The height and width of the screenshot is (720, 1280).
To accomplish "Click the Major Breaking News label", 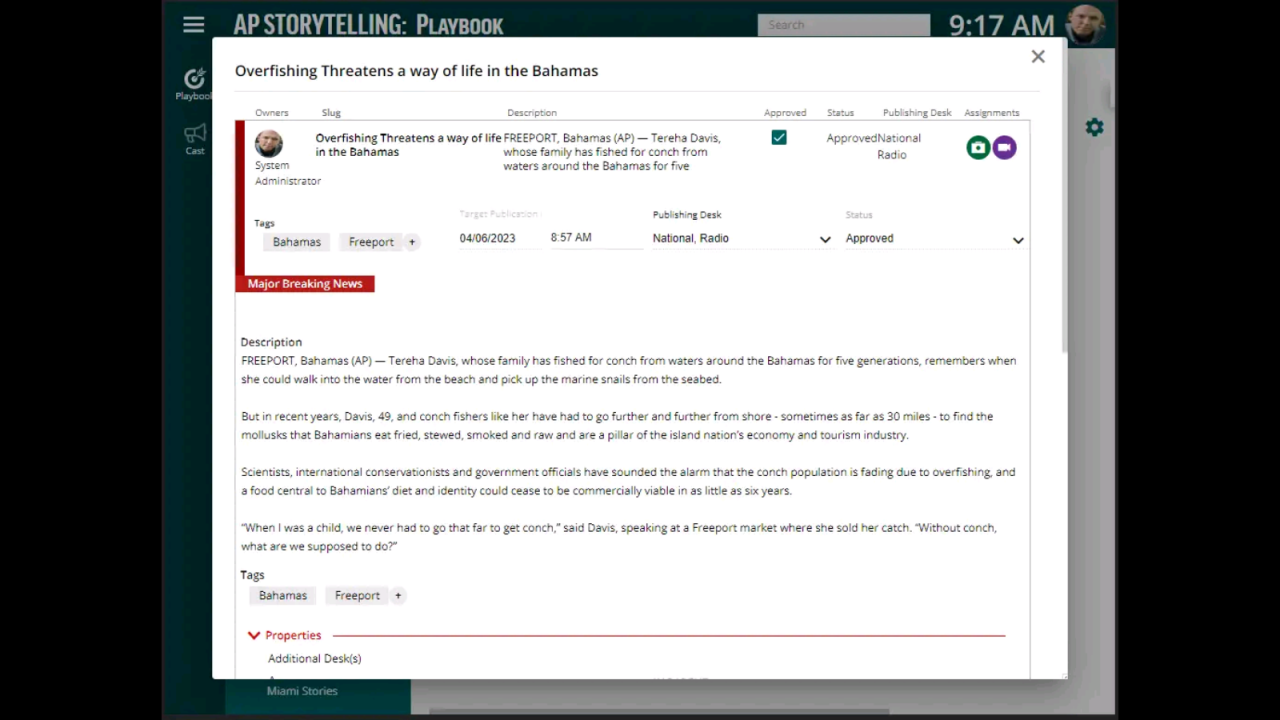I will pyautogui.click(x=305, y=284).
